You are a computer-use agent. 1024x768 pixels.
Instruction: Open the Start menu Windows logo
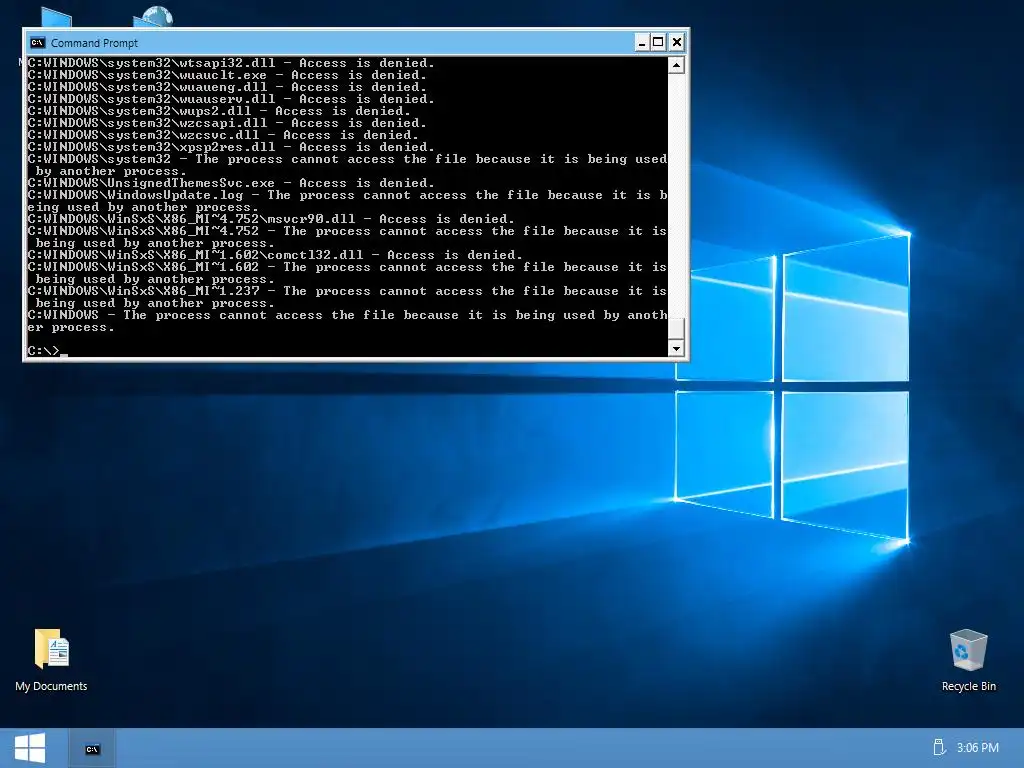tap(29, 748)
